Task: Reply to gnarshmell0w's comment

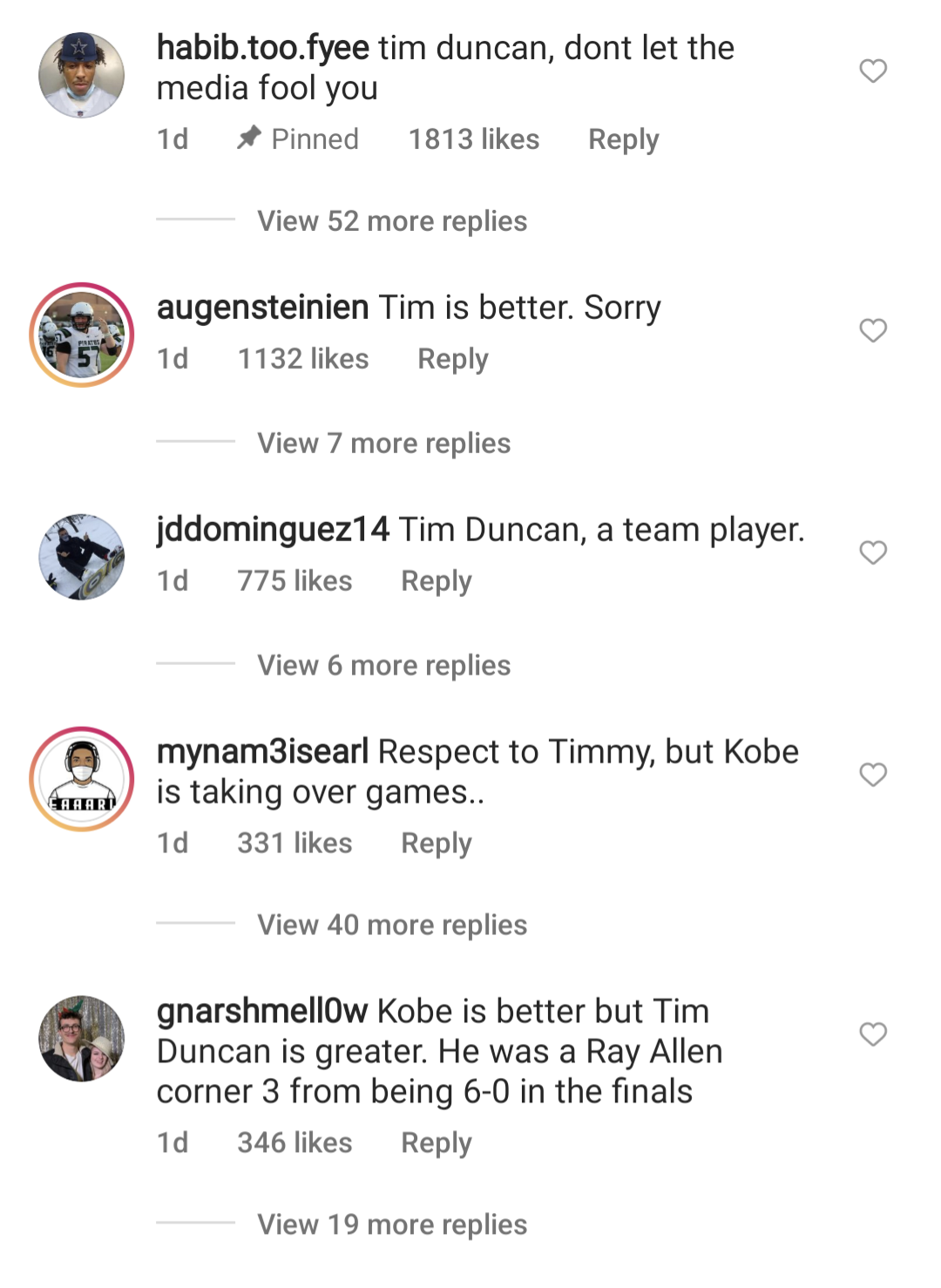Action: click(x=436, y=1142)
